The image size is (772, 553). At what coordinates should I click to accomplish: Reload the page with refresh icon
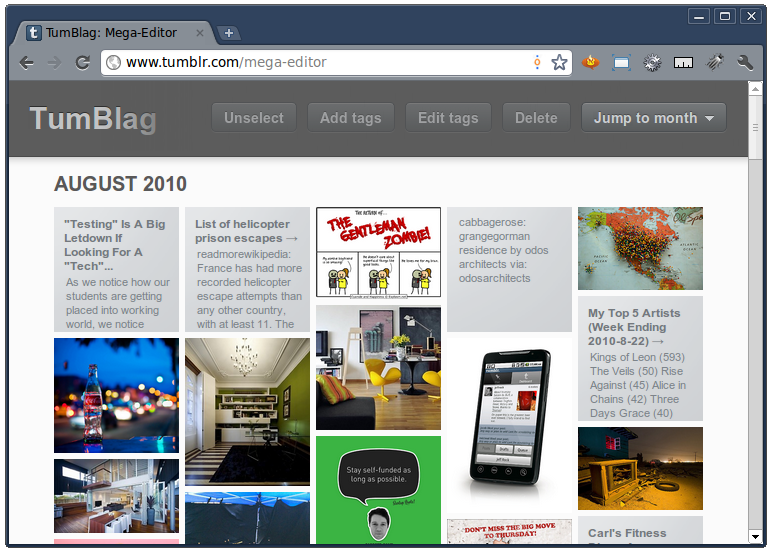82,62
